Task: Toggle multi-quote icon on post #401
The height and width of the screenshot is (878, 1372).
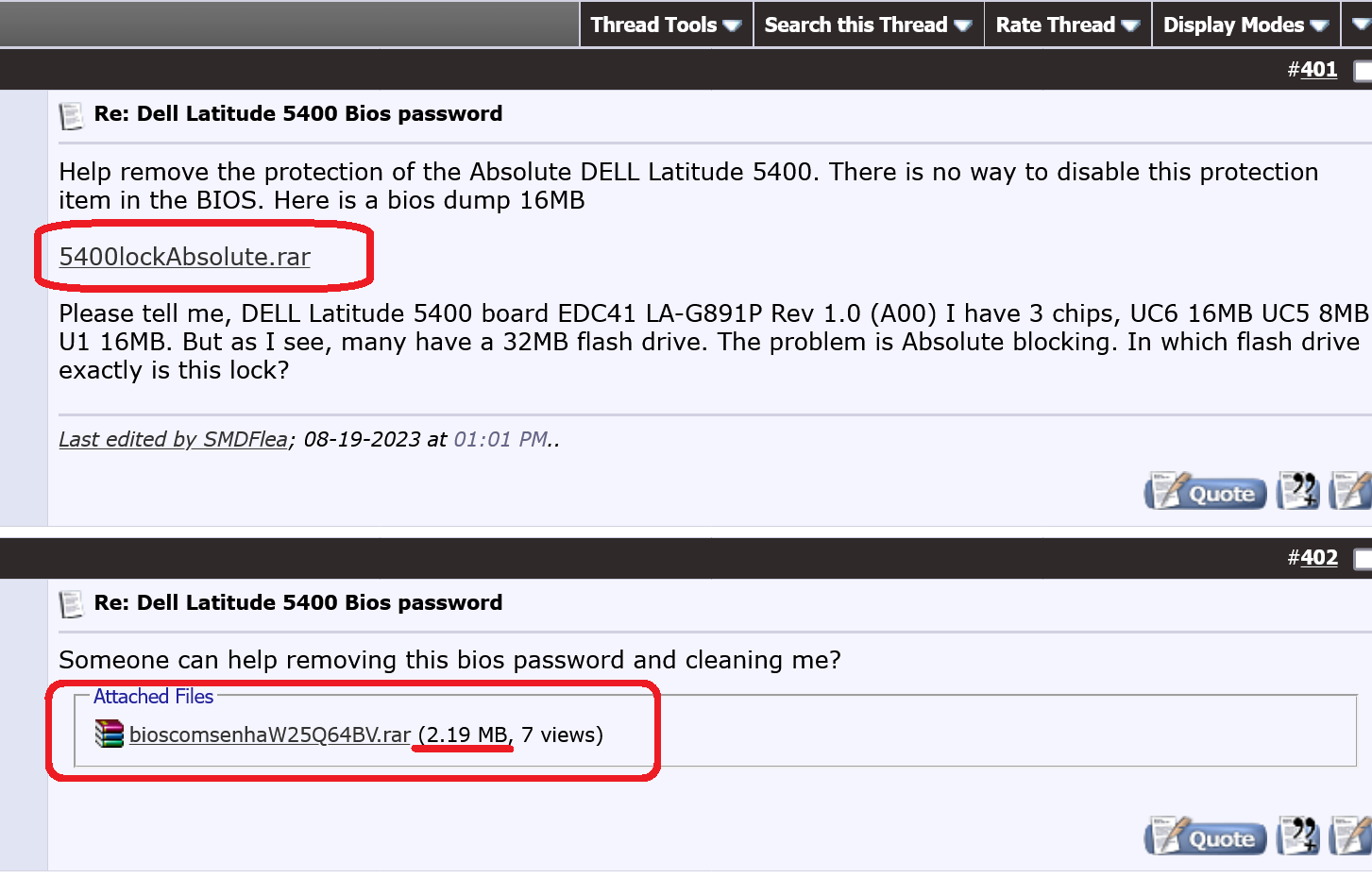Action: click(1297, 491)
